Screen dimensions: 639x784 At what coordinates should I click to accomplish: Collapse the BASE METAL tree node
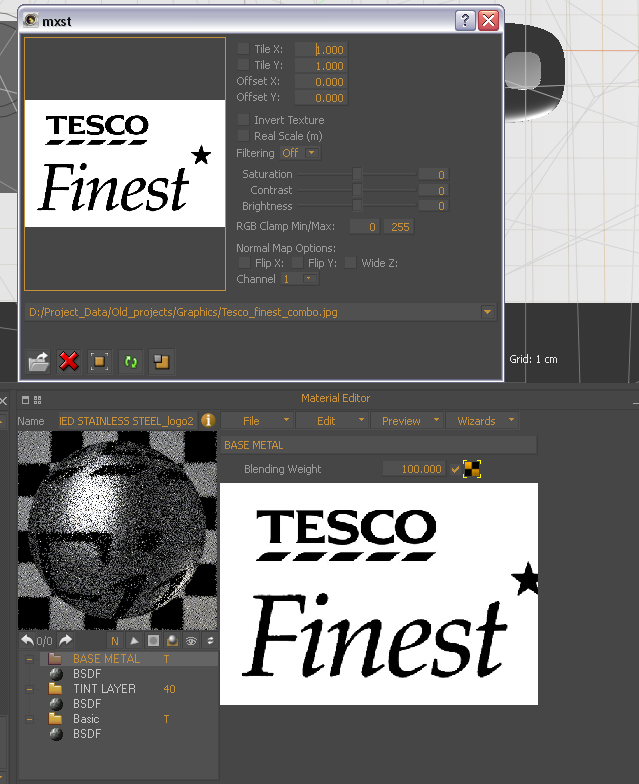pos(30,659)
